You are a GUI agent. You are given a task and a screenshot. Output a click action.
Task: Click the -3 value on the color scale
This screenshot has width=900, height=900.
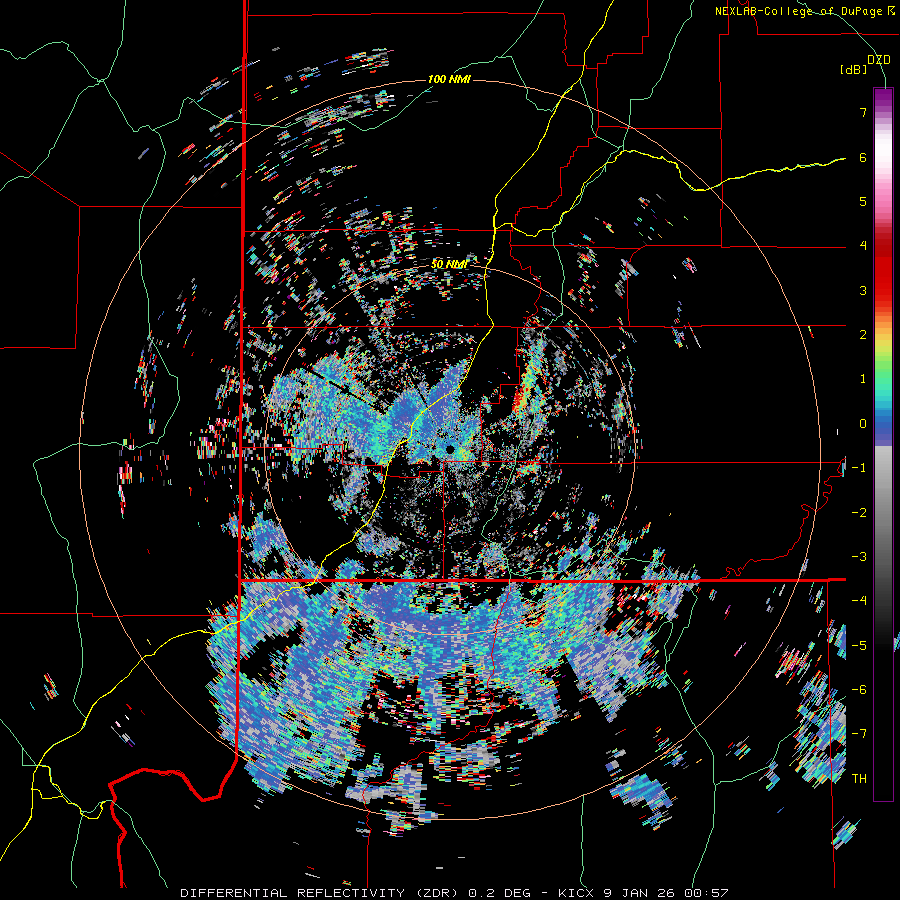pyautogui.click(x=859, y=557)
